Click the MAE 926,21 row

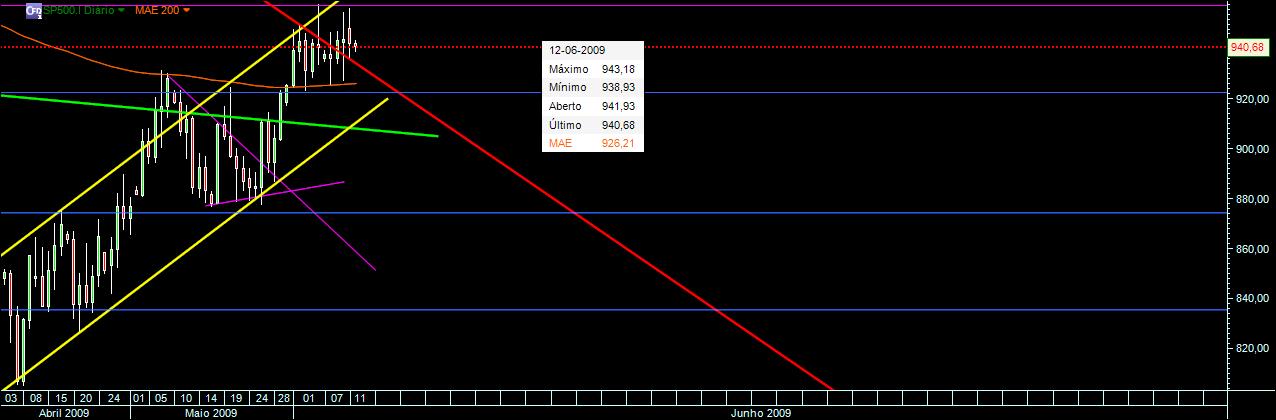tap(592, 143)
